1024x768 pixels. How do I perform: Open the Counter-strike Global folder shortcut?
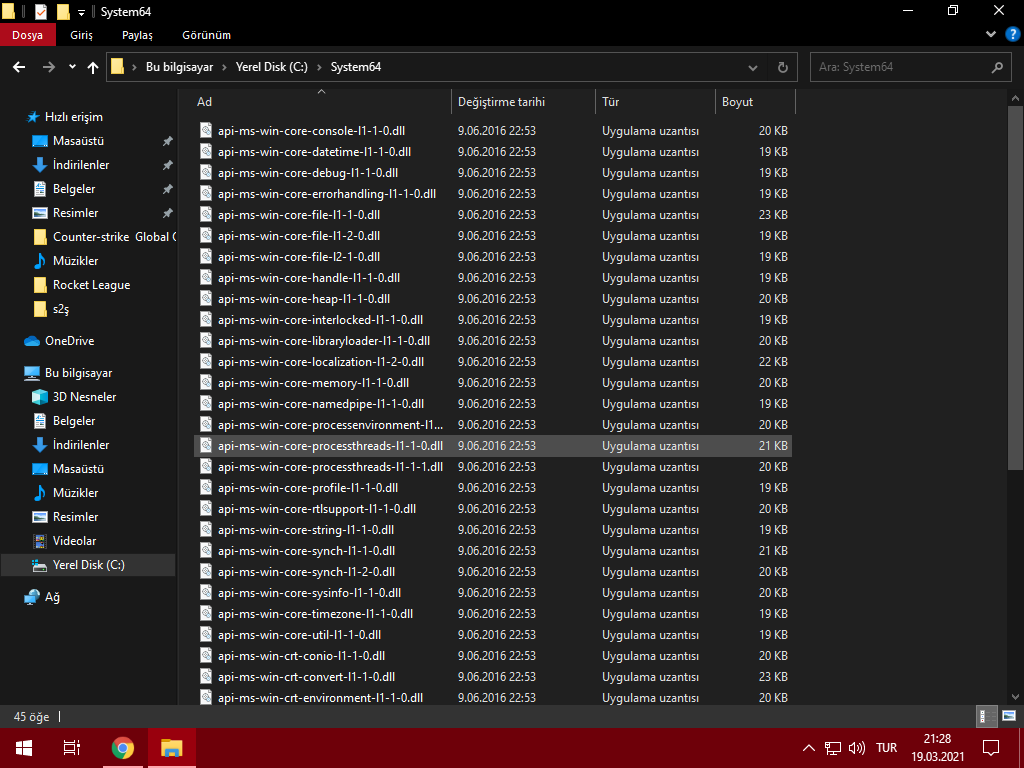[104, 237]
